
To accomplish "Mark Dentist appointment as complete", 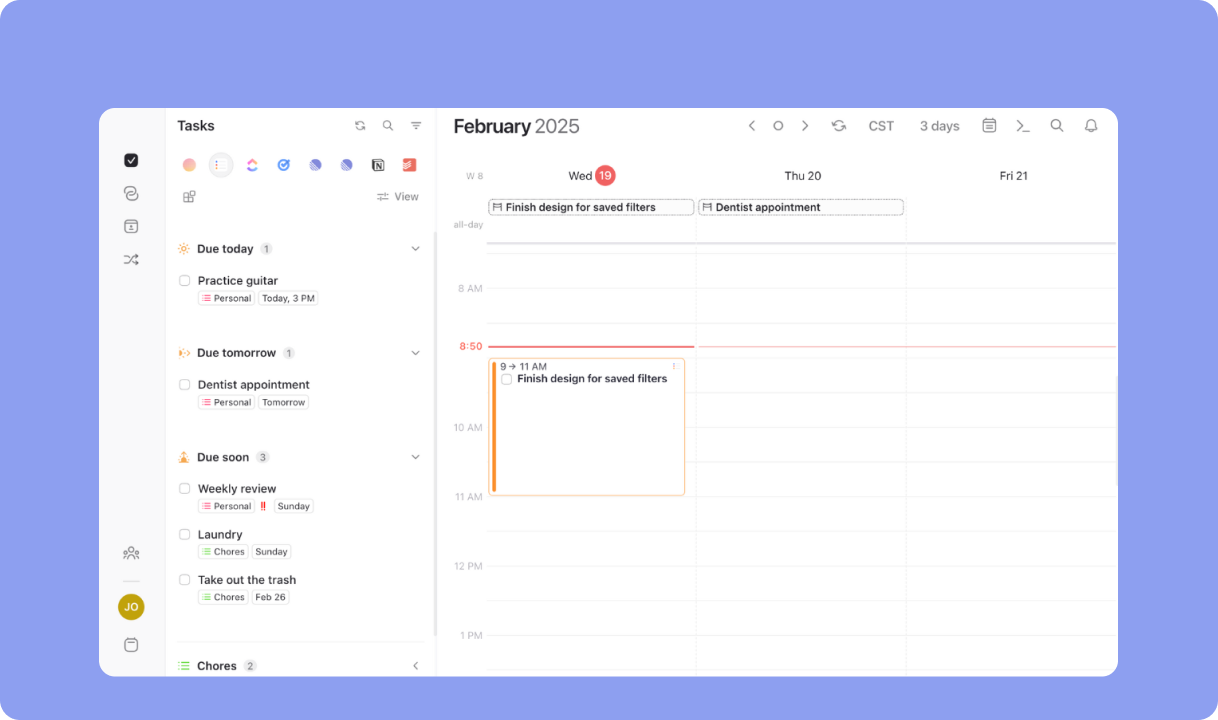I will pos(184,384).
